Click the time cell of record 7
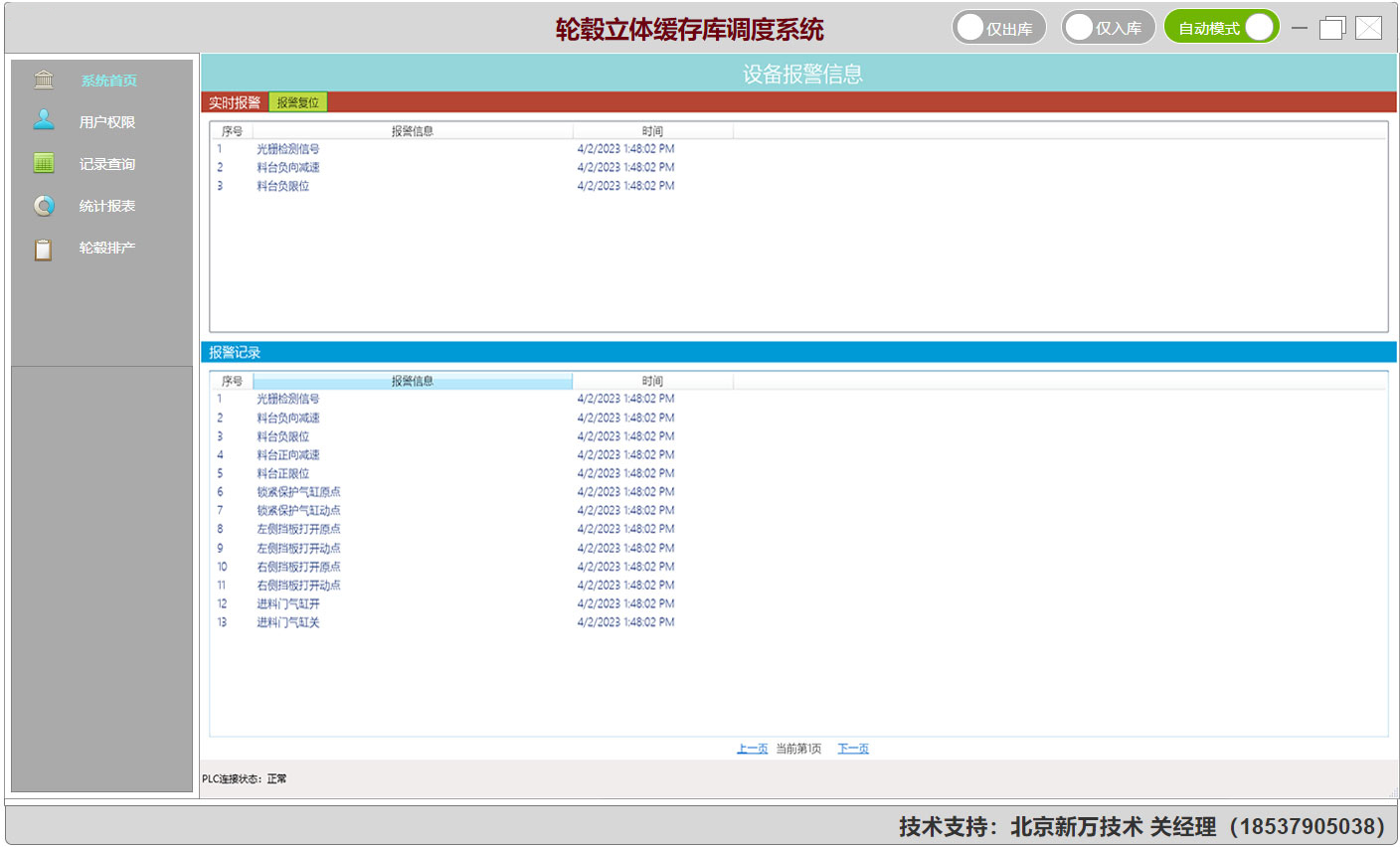1400x847 pixels. pos(625,510)
